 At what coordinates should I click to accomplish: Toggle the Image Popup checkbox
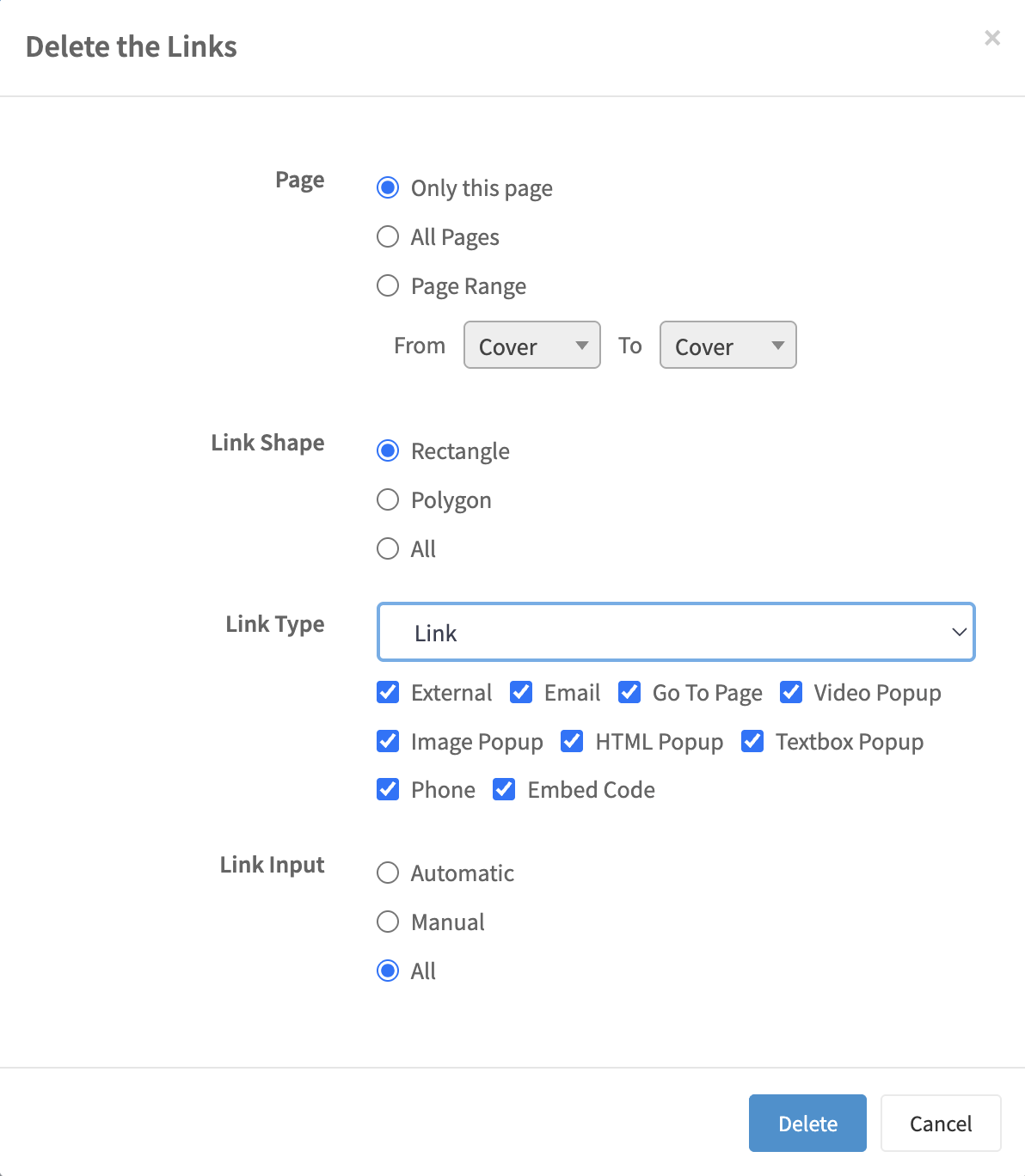388,741
